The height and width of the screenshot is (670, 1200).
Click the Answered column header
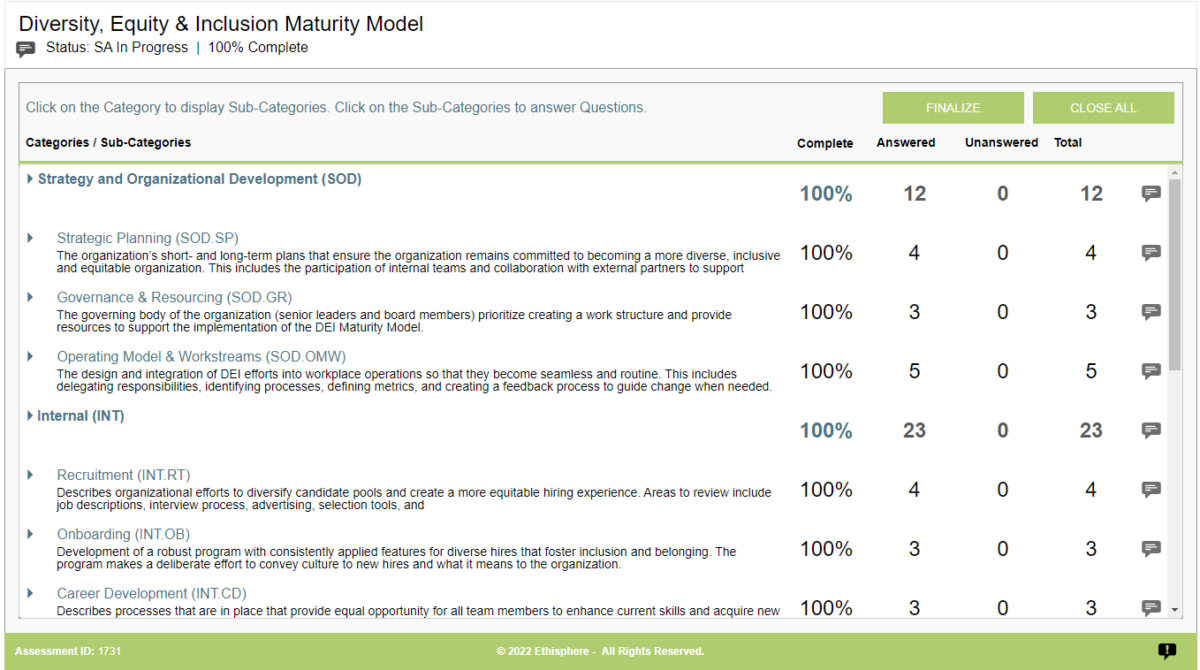(906, 142)
